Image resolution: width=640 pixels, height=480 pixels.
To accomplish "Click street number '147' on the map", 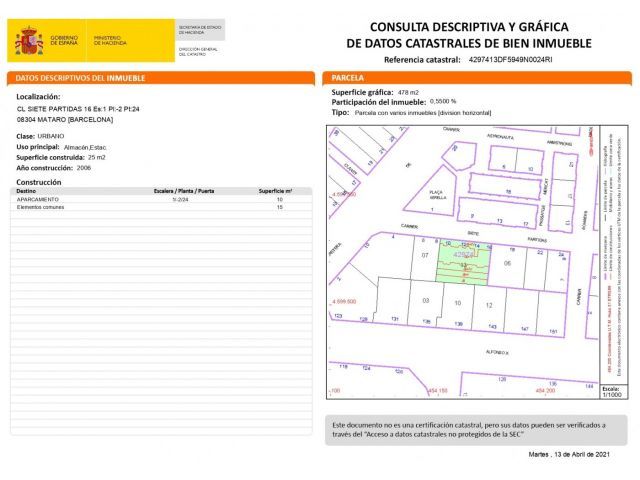I will click(525, 329).
